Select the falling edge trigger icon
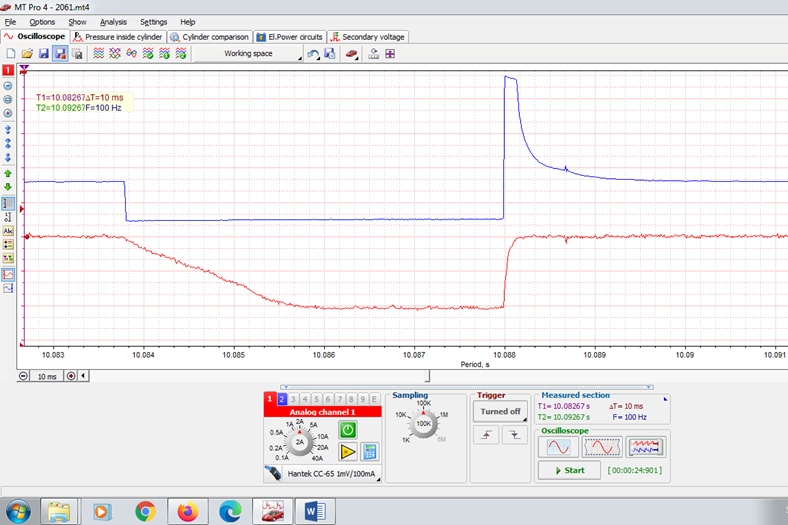This screenshot has width=788, height=525. pyautogui.click(x=513, y=436)
